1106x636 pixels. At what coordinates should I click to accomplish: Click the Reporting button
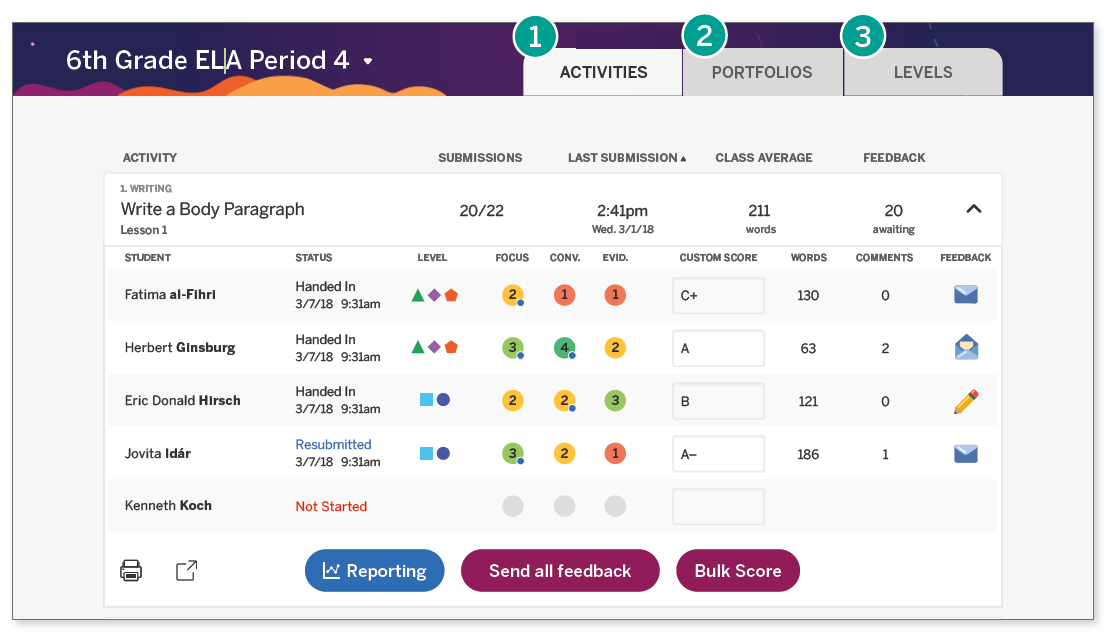374,571
